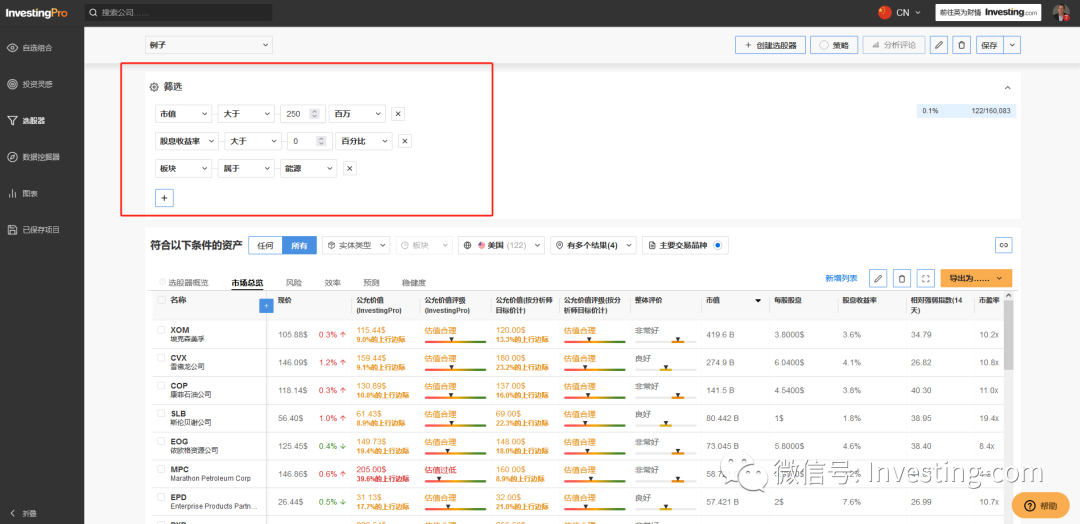This screenshot has width=1080, height=524.
Task: Open the 选股器 screener sidebar item
Action: pos(26,120)
